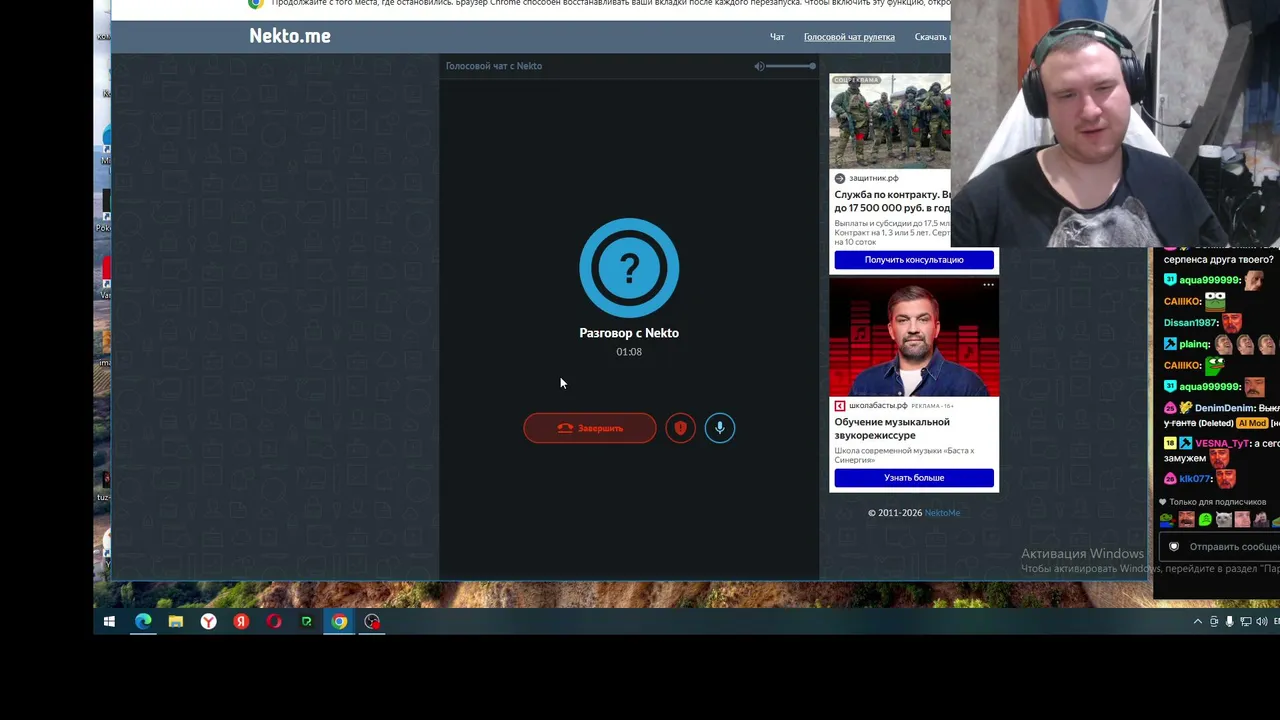
Task: Open the Windows Start menu
Action: (109, 622)
